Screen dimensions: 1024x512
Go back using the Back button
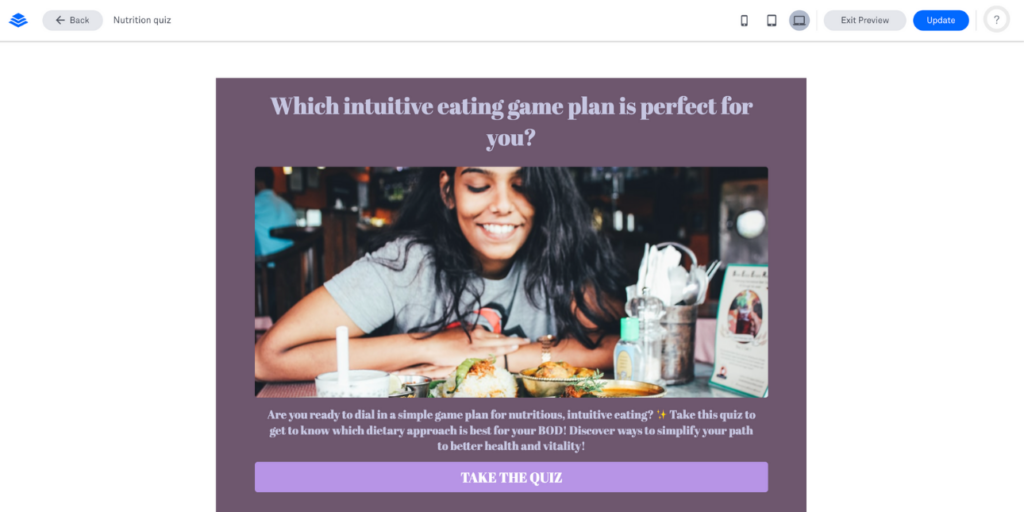(x=72, y=20)
